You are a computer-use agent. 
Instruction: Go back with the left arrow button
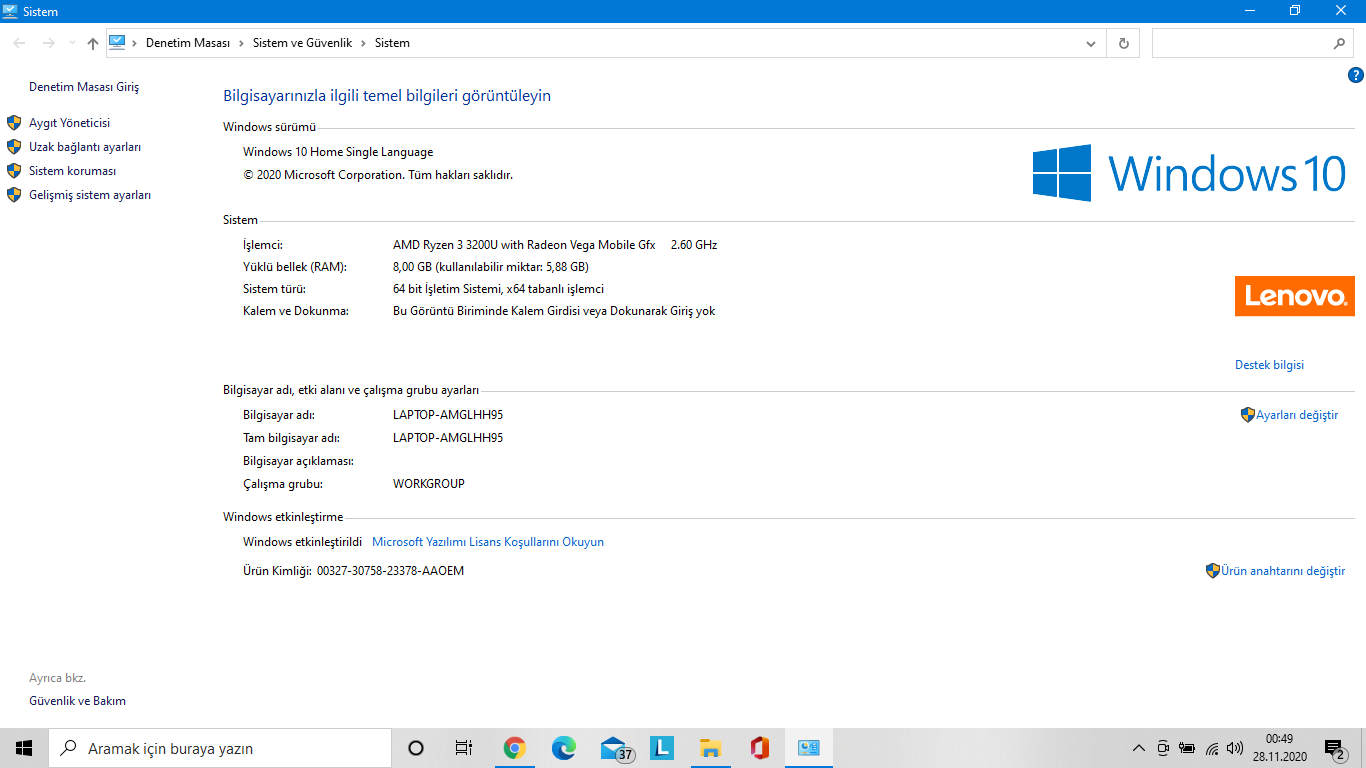click(20, 43)
